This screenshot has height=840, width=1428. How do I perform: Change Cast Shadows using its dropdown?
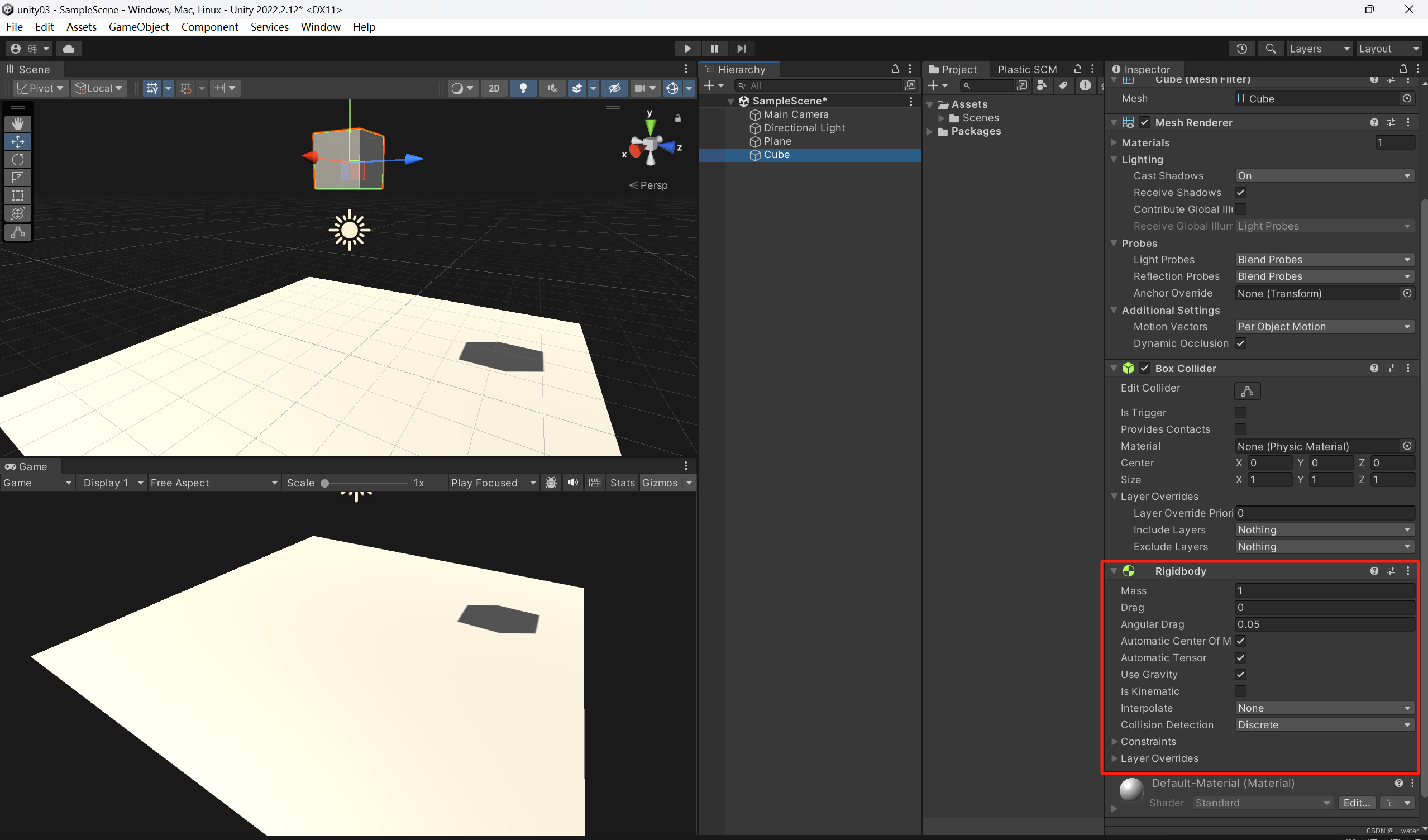tap(1324, 176)
